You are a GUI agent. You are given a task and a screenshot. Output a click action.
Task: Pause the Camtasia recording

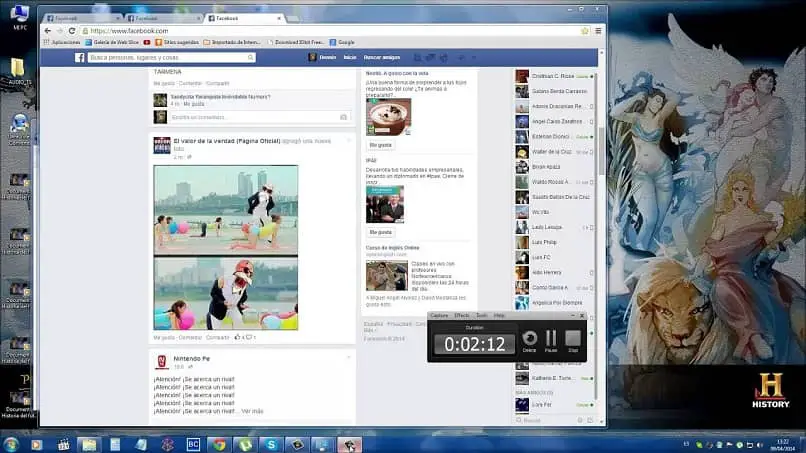pos(550,339)
